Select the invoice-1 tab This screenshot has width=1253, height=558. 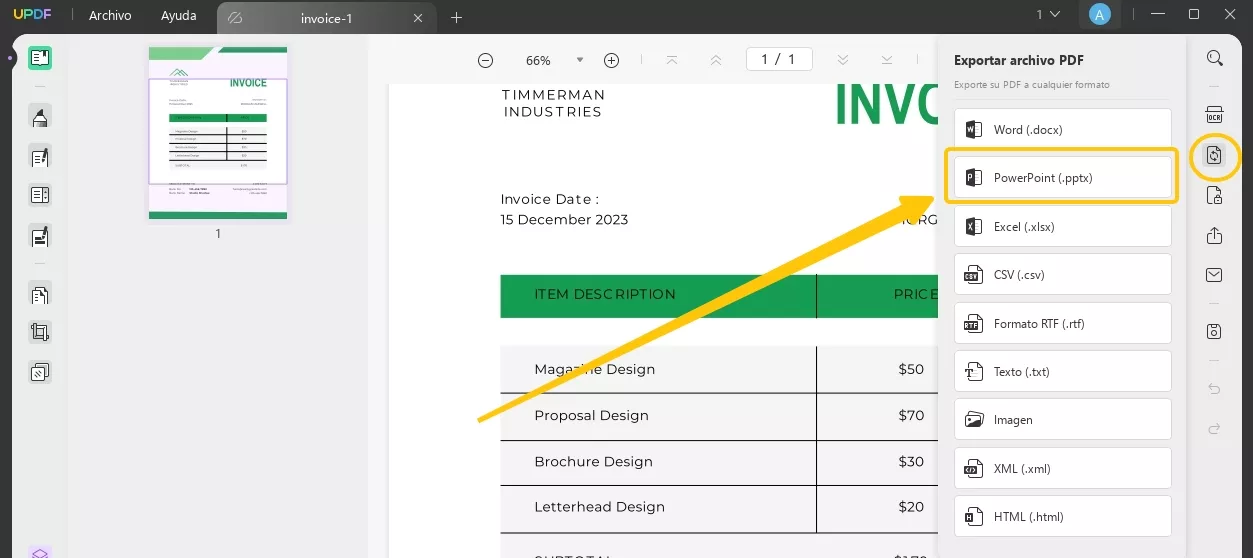(326, 18)
